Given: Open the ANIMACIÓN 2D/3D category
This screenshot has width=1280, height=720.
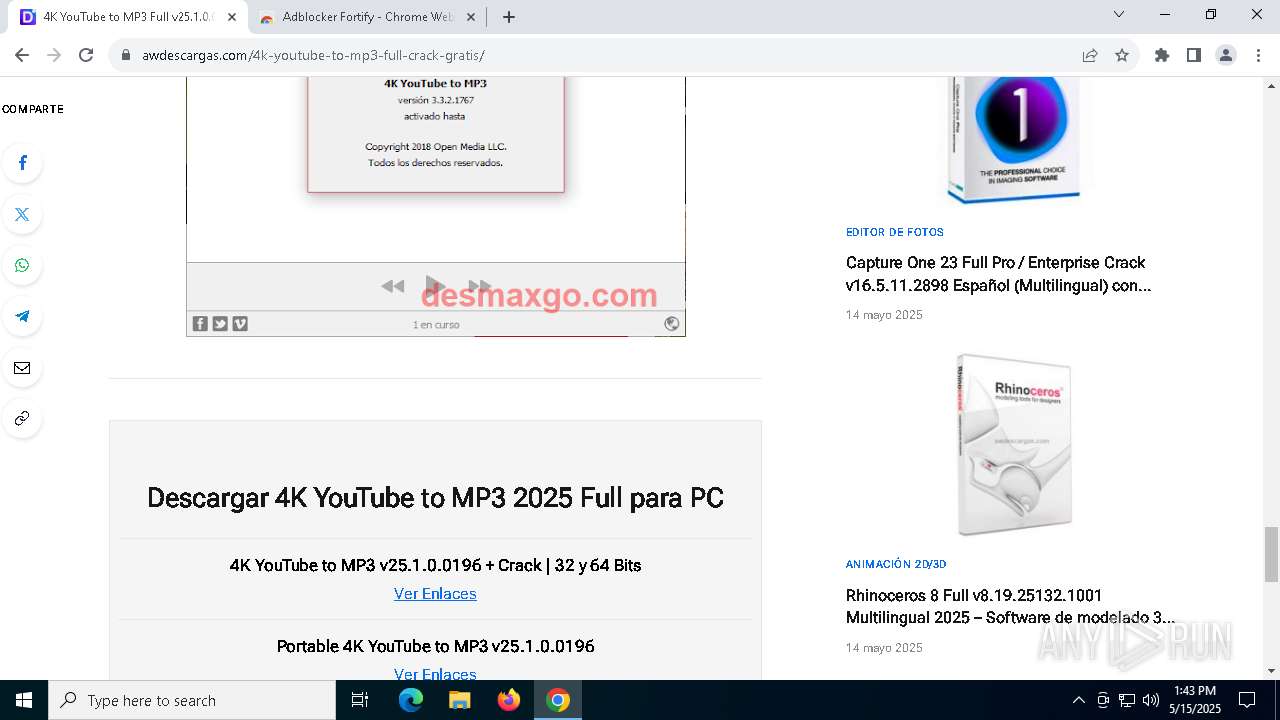Looking at the screenshot, I should 896,564.
